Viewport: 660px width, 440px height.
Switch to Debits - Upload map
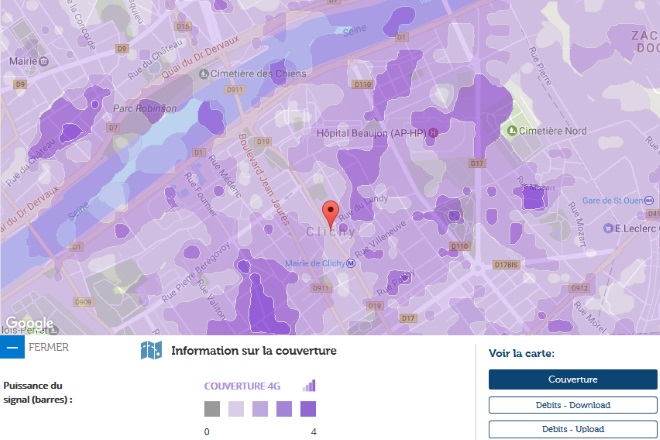coord(572,429)
